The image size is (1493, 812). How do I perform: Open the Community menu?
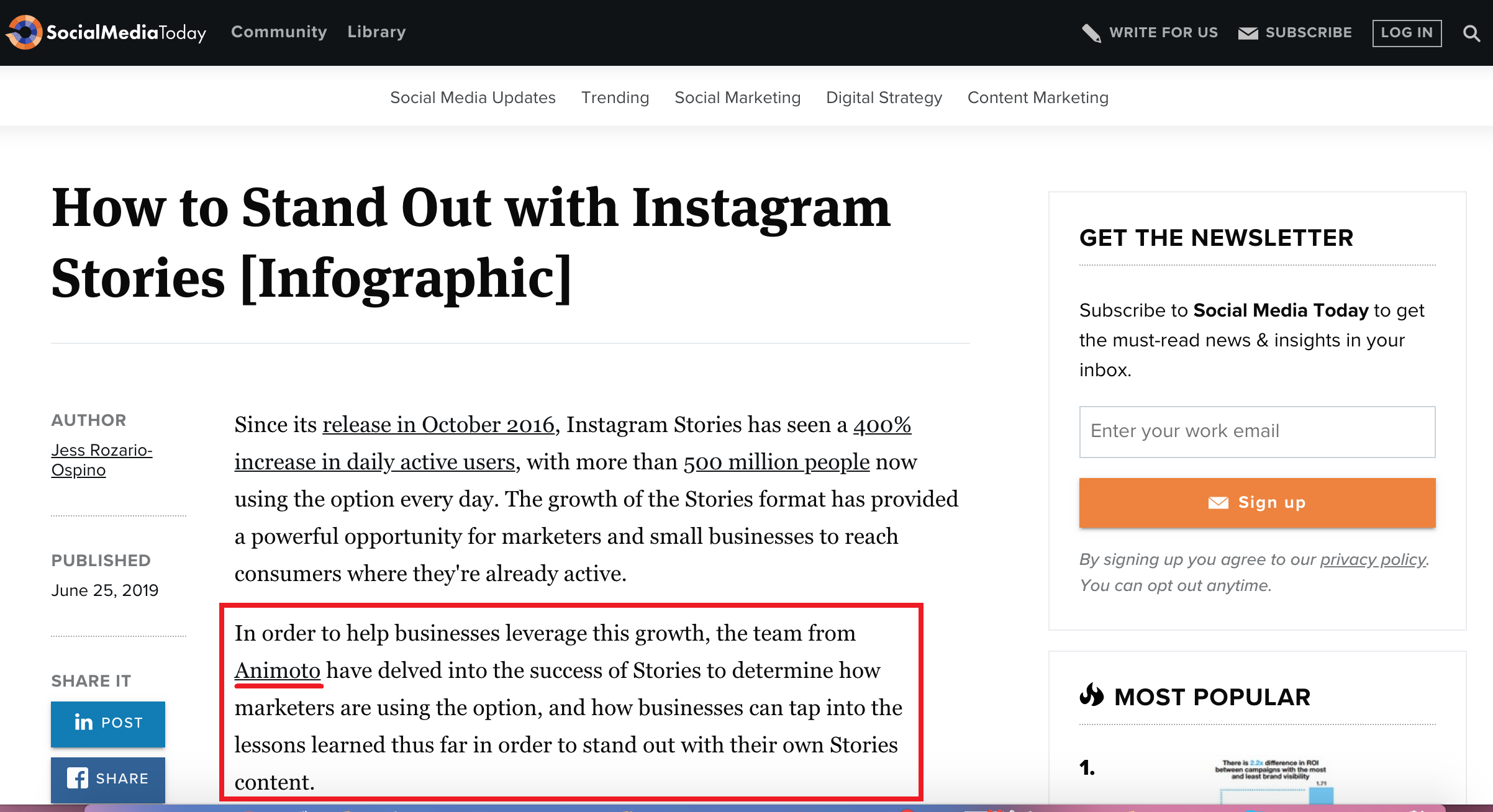(279, 32)
